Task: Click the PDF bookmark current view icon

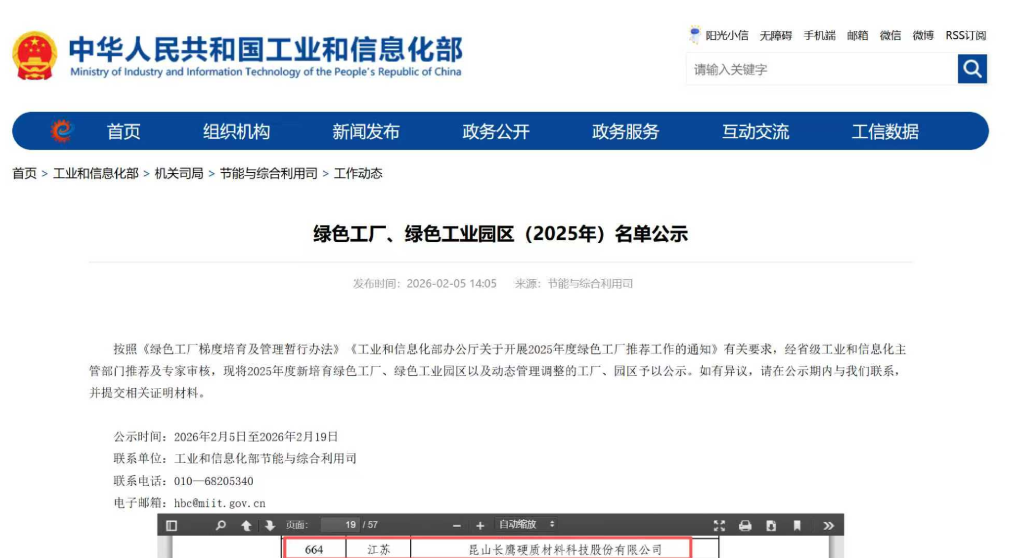Action: (x=796, y=526)
